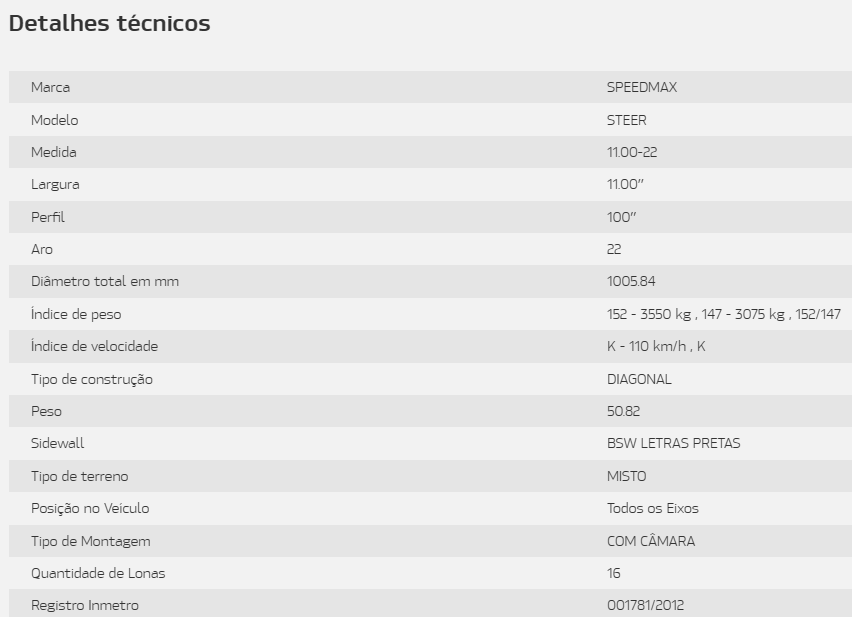Click the Quantidade de Lonas label
This screenshot has width=852, height=617.
coord(98,573)
